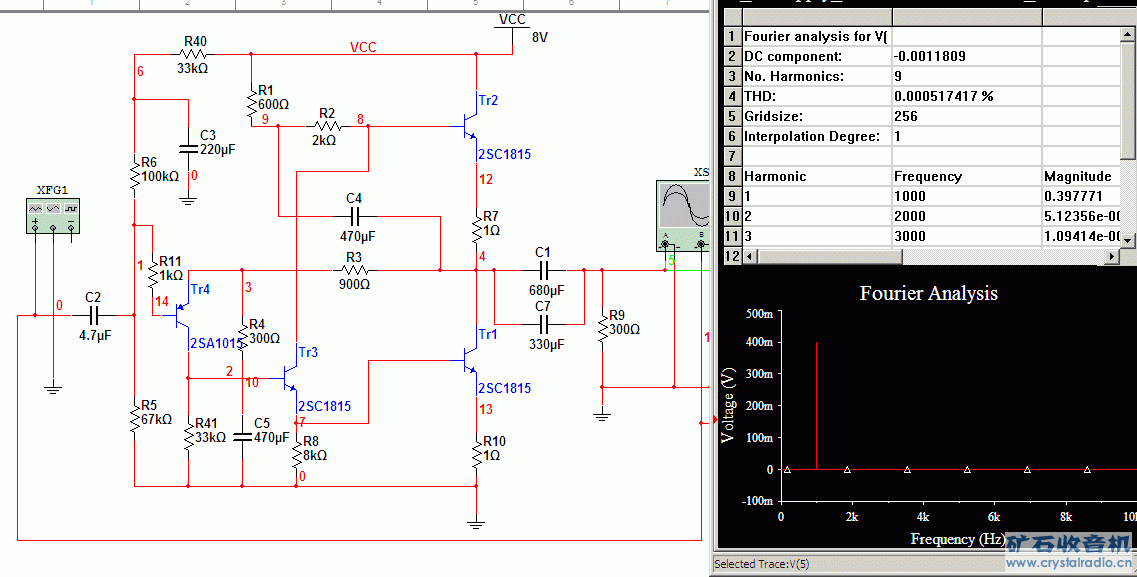Click resistor R3 900Ω

click(x=354, y=271)
